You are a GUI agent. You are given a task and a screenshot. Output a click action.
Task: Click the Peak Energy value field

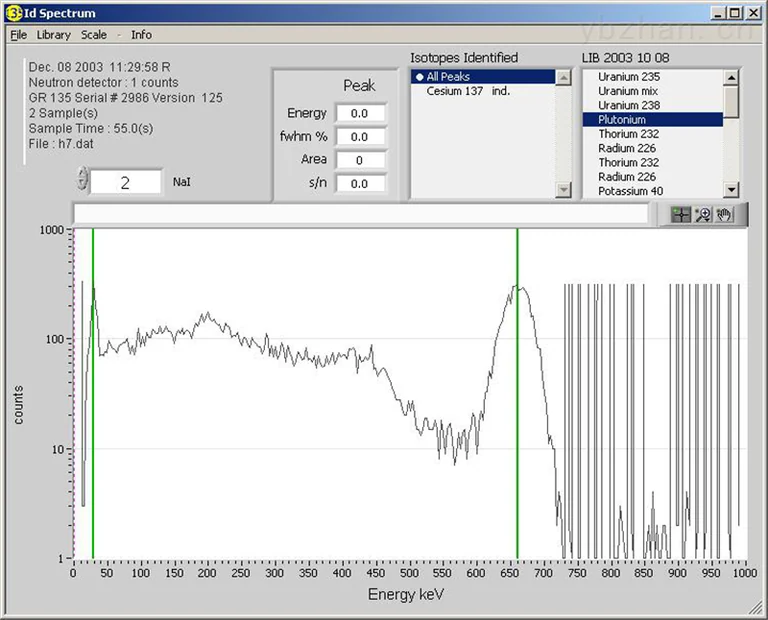360,113
